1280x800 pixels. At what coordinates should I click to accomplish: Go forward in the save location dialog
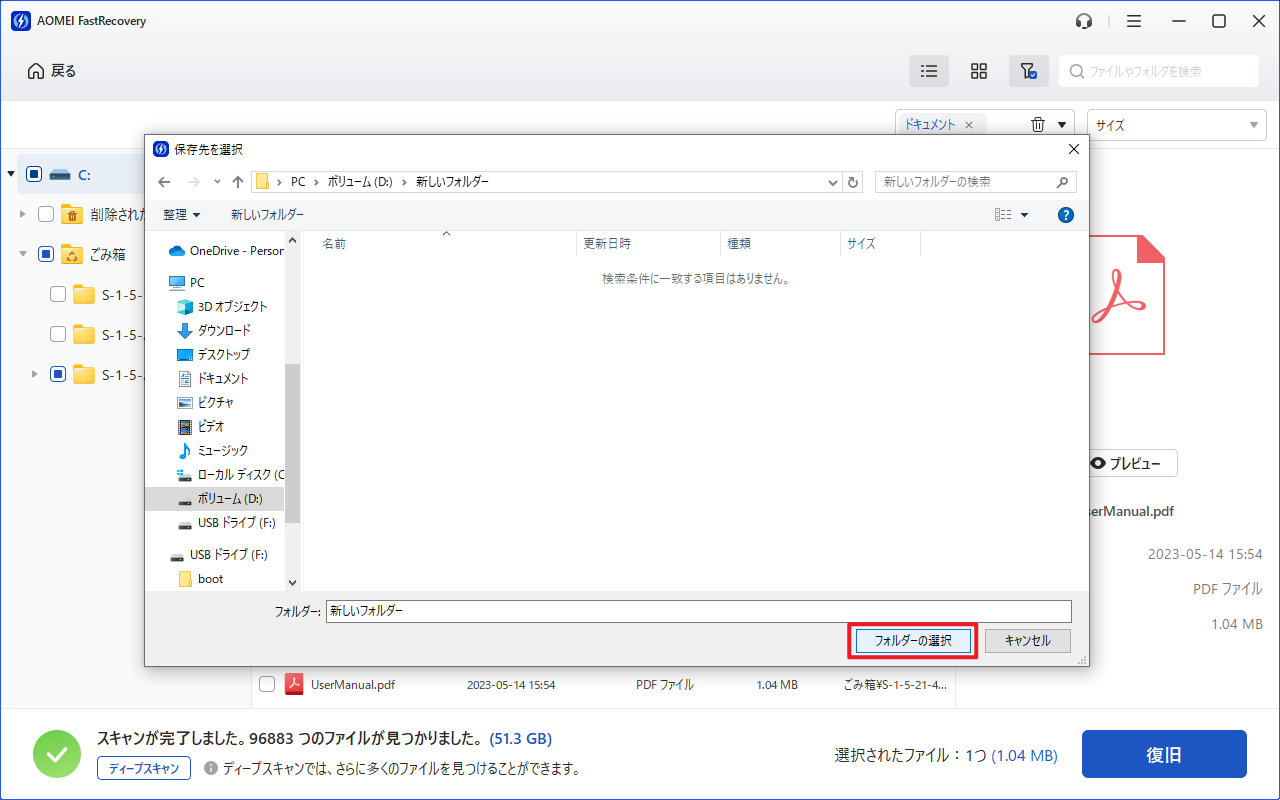(194, 182)
